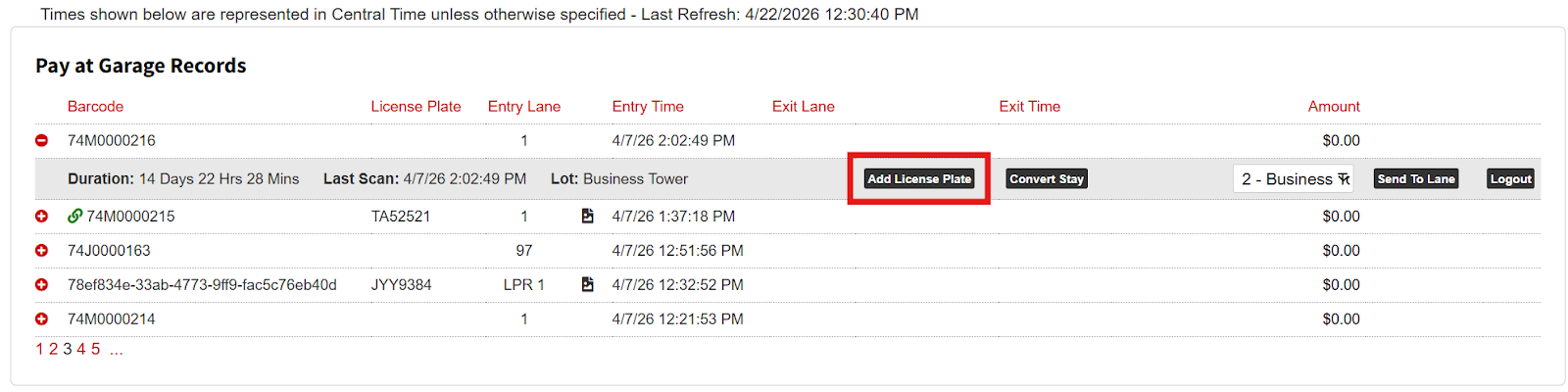Expand the 78ef834e barcode record row
1568x392 pixels.
tap(41, 285)
